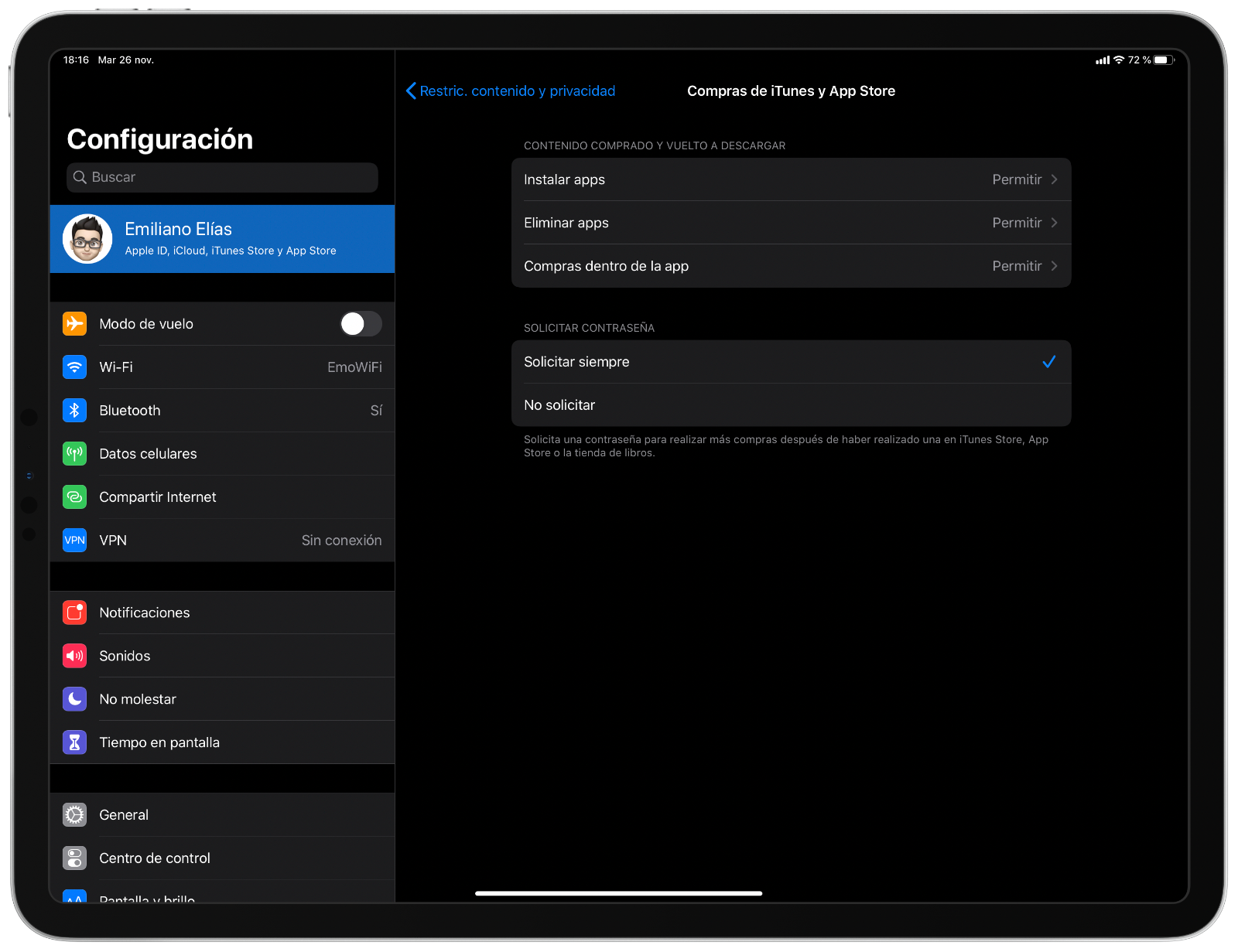Viewport: 1238px width, 952px height.
Task: Tap the Wi-Fi status bar indicator
Action: [x=1119, y=60]
